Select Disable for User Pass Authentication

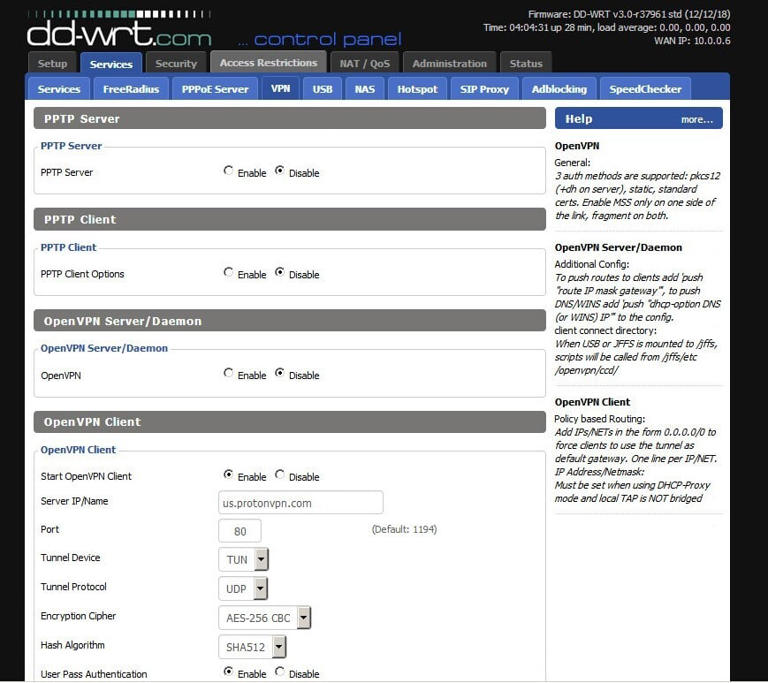[280, 671]
